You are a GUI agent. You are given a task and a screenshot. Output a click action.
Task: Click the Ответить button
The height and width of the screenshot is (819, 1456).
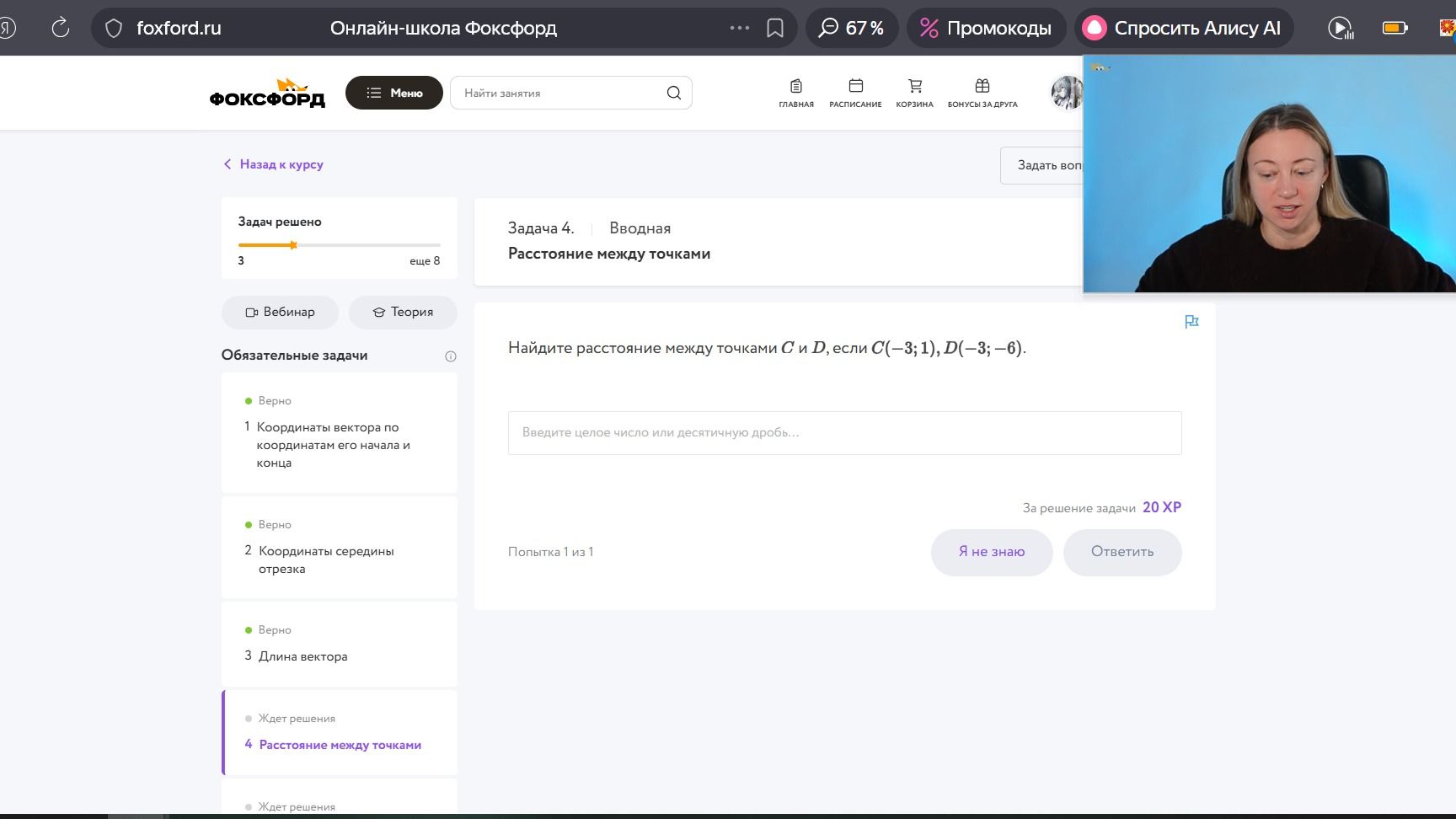[x=1122, y=552]
